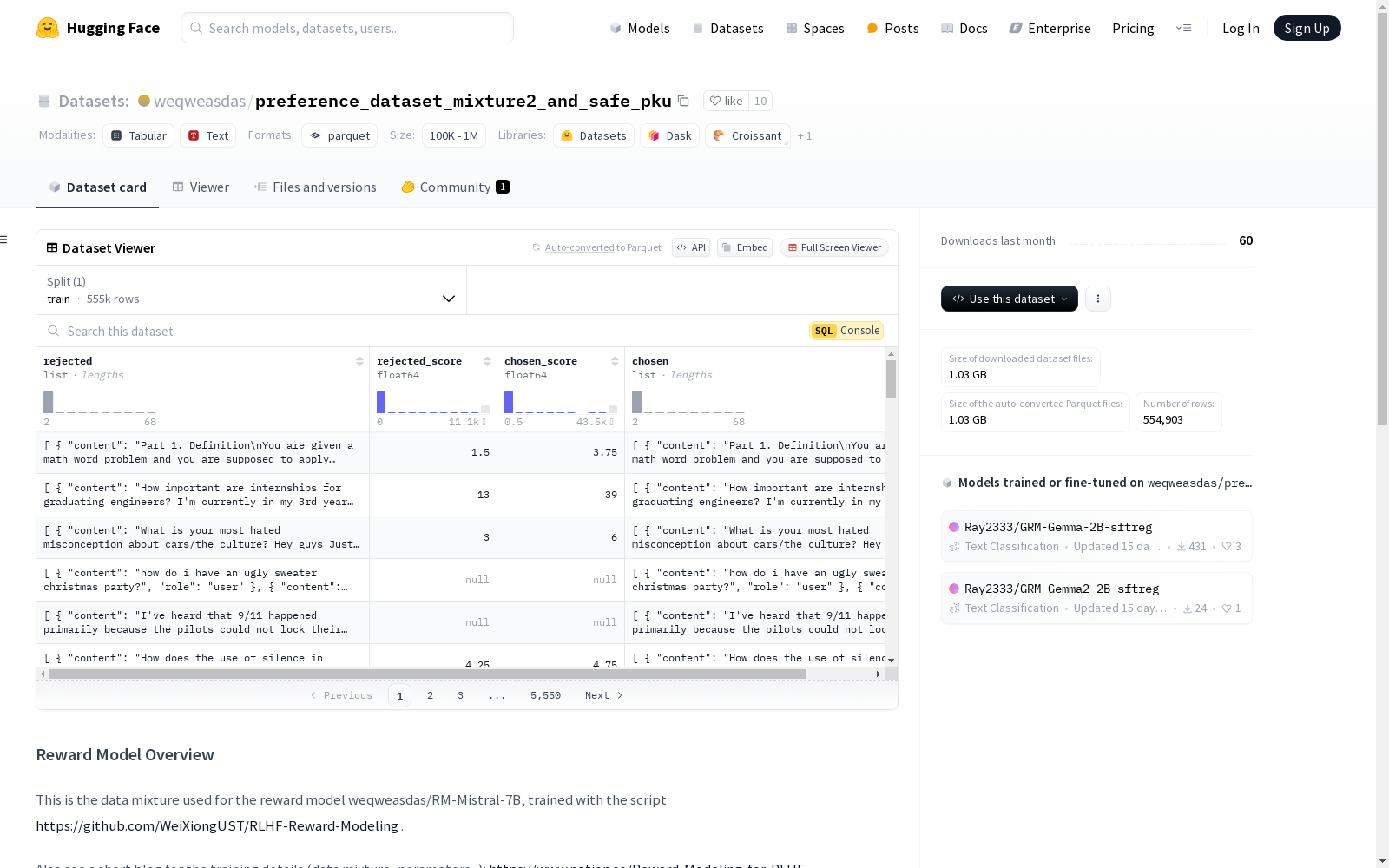Click the like count 10
Image resolution: width=1389 pixels, height=868 pixels.
760,101
